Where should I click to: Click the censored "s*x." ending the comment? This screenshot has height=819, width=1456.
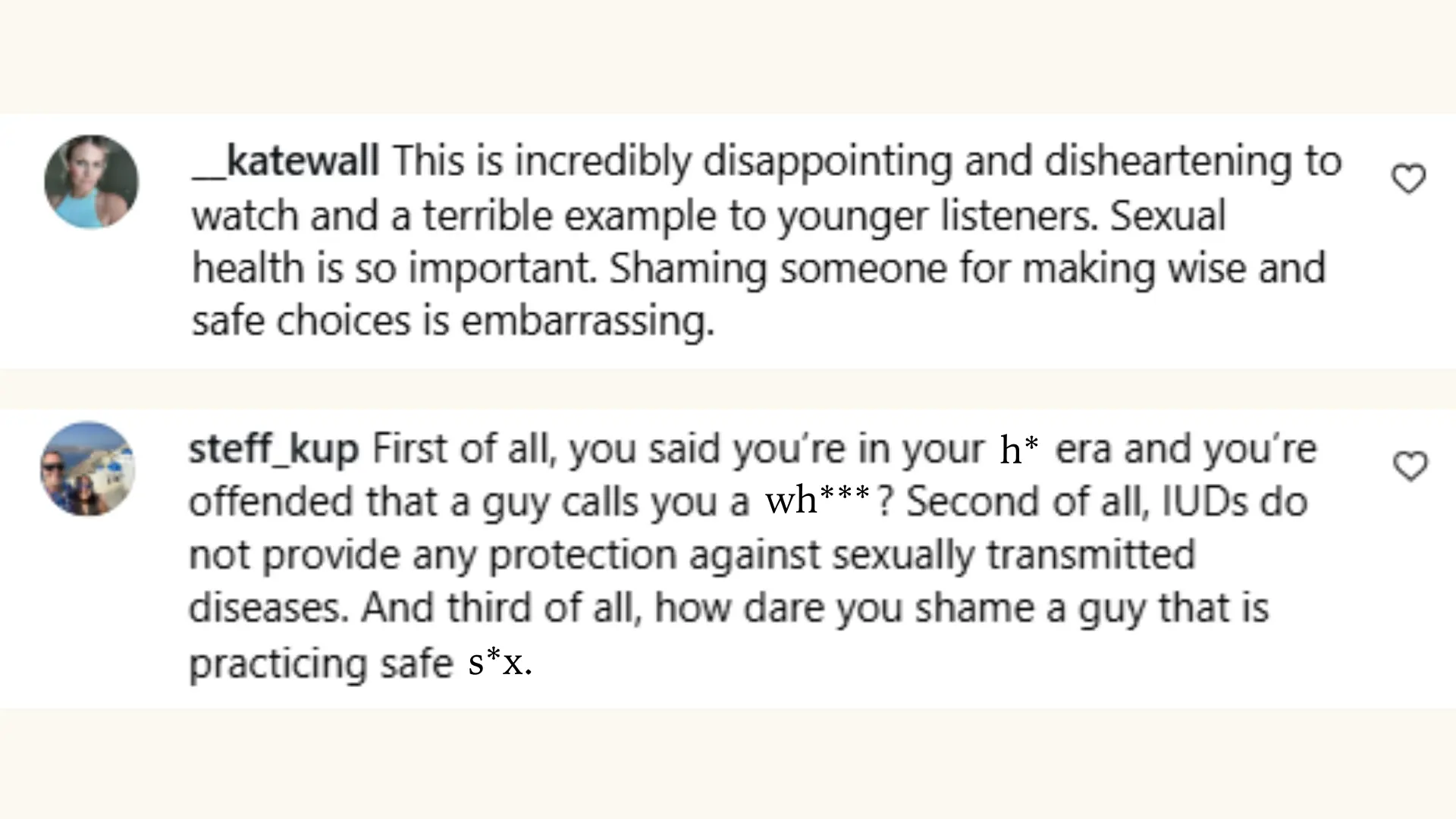(x=500, y=662)
